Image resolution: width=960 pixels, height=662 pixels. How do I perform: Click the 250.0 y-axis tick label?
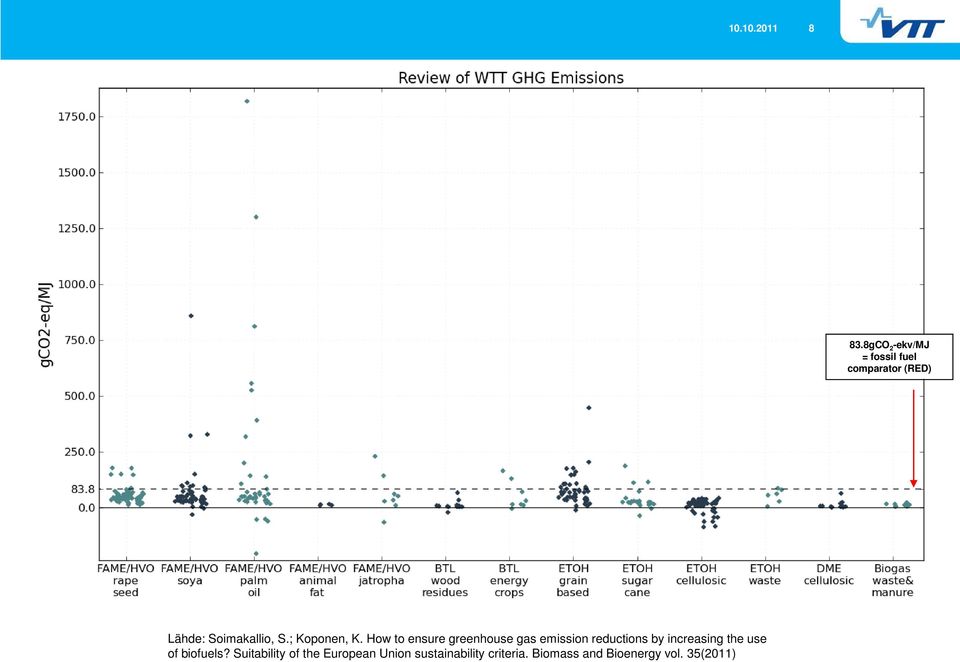pos(80,452)
